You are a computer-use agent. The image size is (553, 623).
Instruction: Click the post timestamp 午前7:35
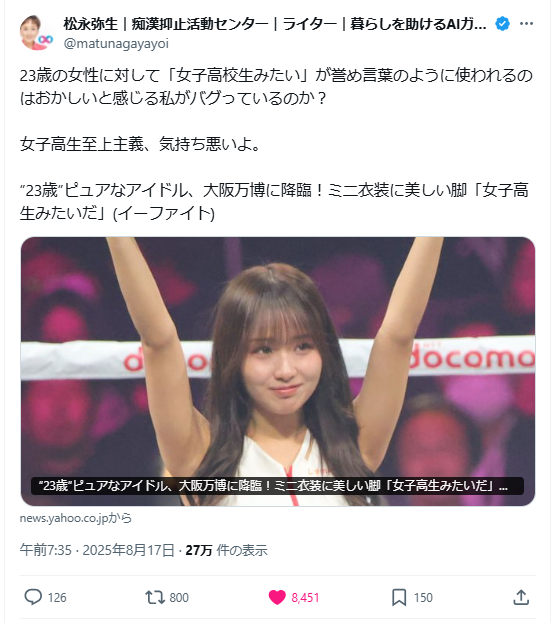click(x=46, y=550)
